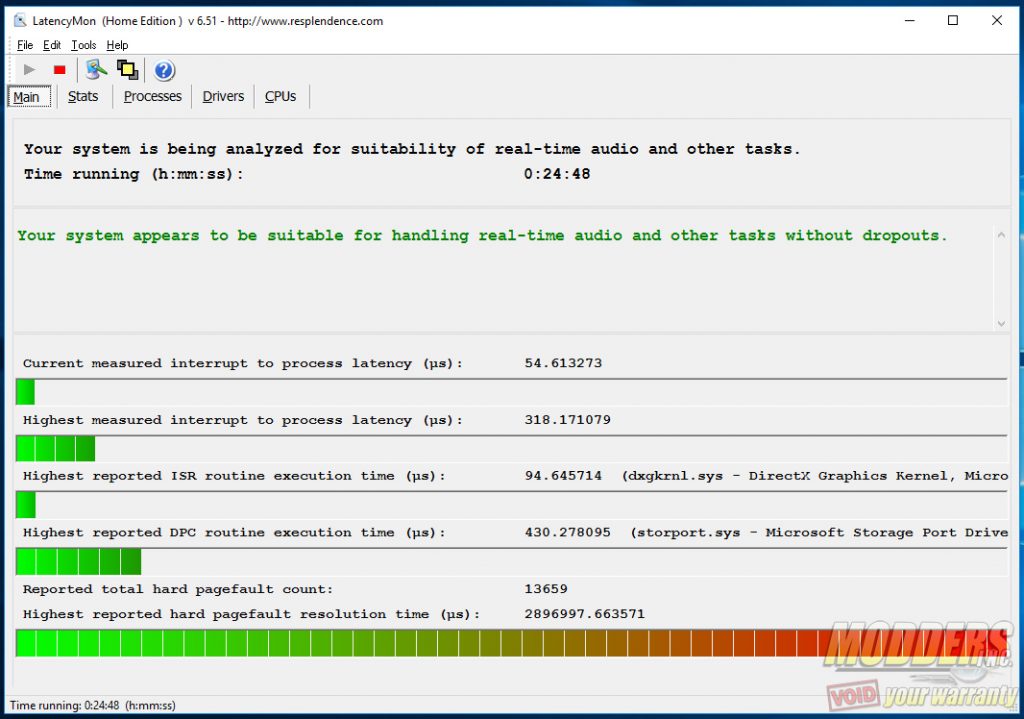Open the blue help question mark icon
Image resolution: width=1024 pixels, height=719 pixels.
[164, 70]
